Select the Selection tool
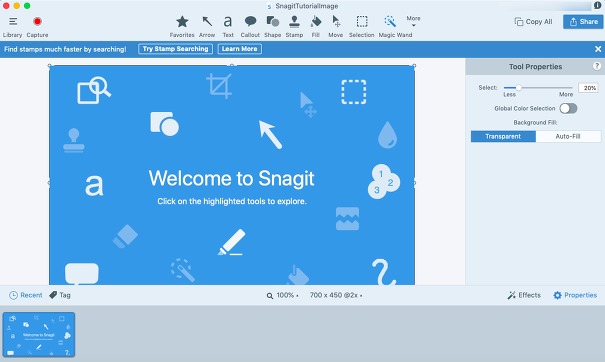 (362, 26)
